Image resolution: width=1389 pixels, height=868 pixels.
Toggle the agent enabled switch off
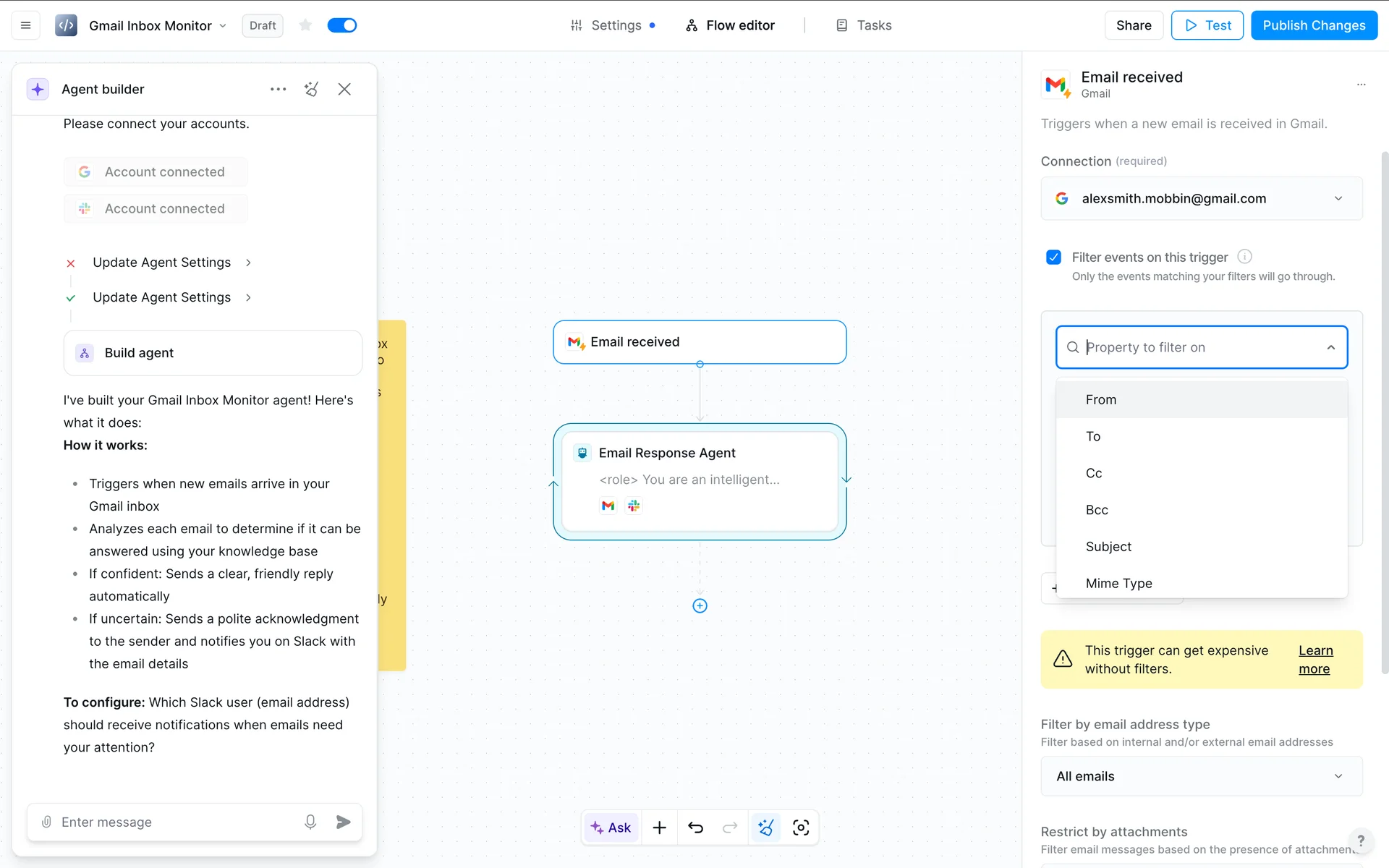(342, 25)
